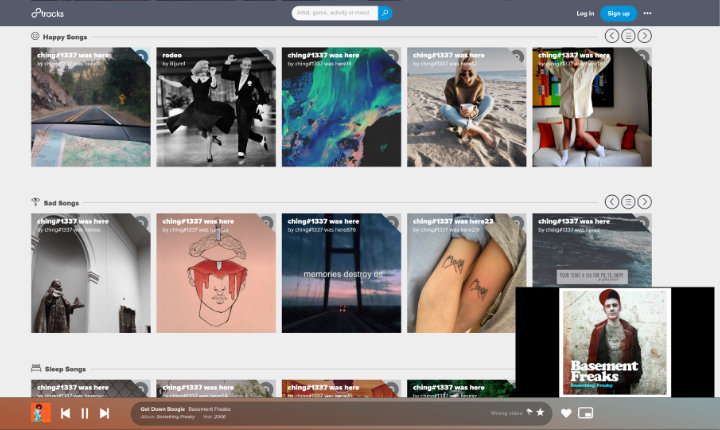Click the Sleep Songs section heading
Image resolution: width=720 pixels, height=430 pixels.
pos(65,369)
